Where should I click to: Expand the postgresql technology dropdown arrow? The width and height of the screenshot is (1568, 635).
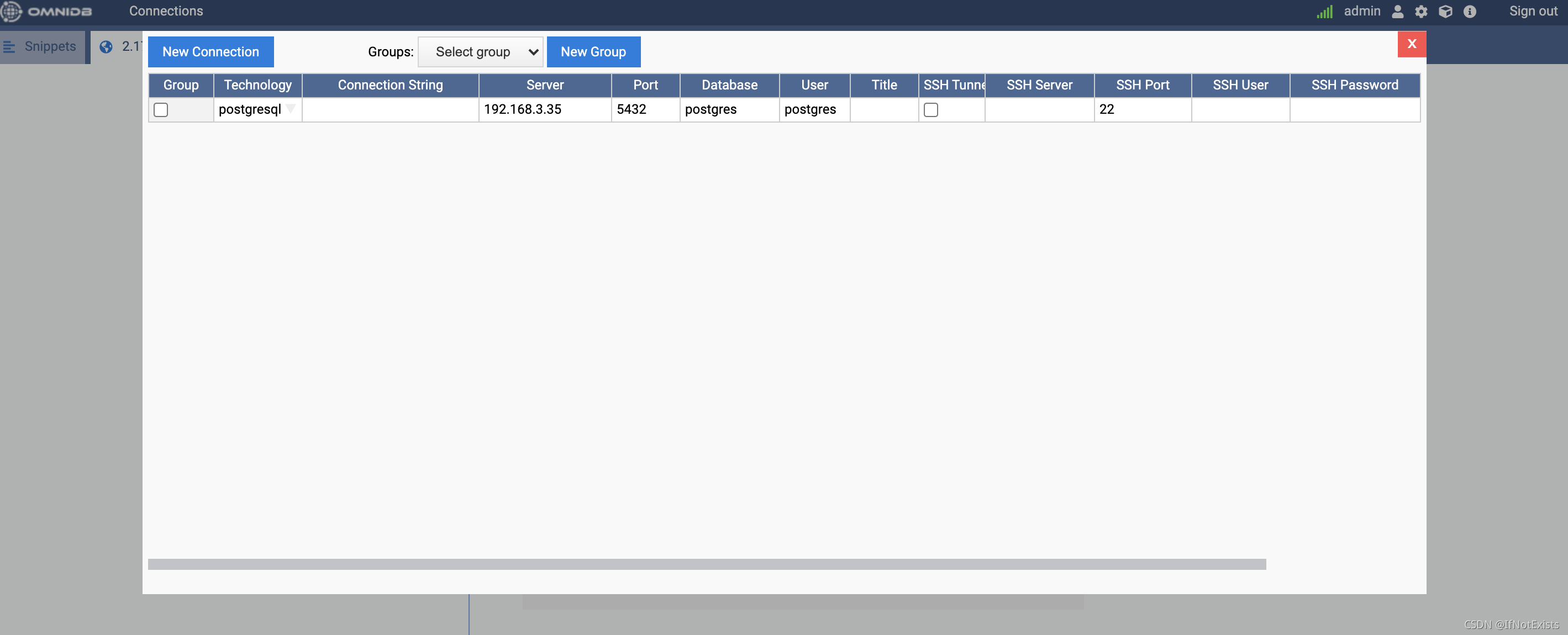pyautogui.click(x=291, y=109)
